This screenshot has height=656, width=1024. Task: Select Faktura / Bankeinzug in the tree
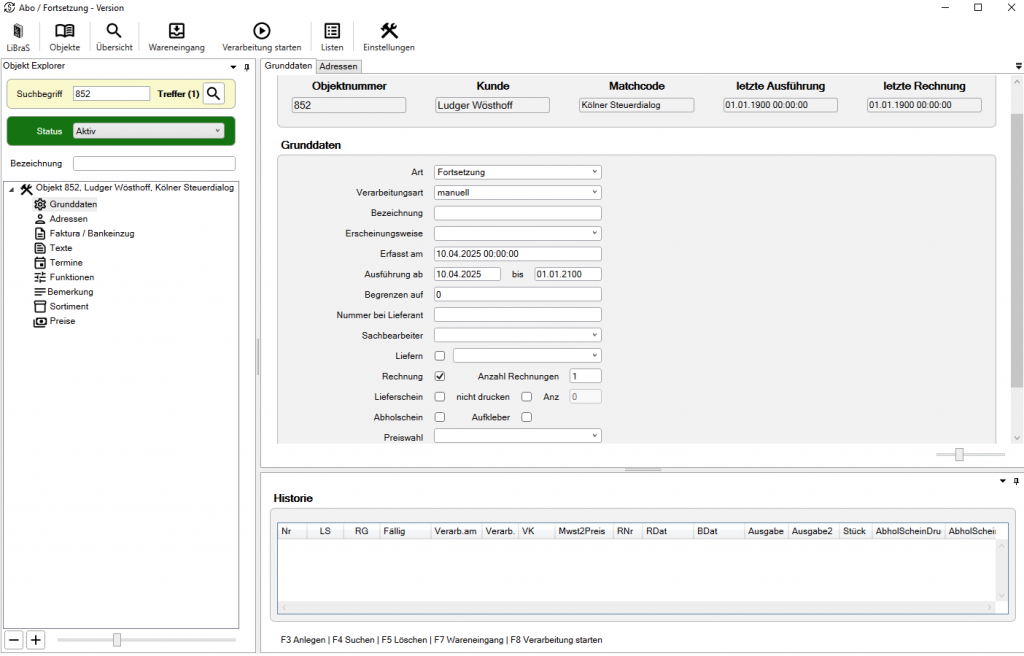91,233
